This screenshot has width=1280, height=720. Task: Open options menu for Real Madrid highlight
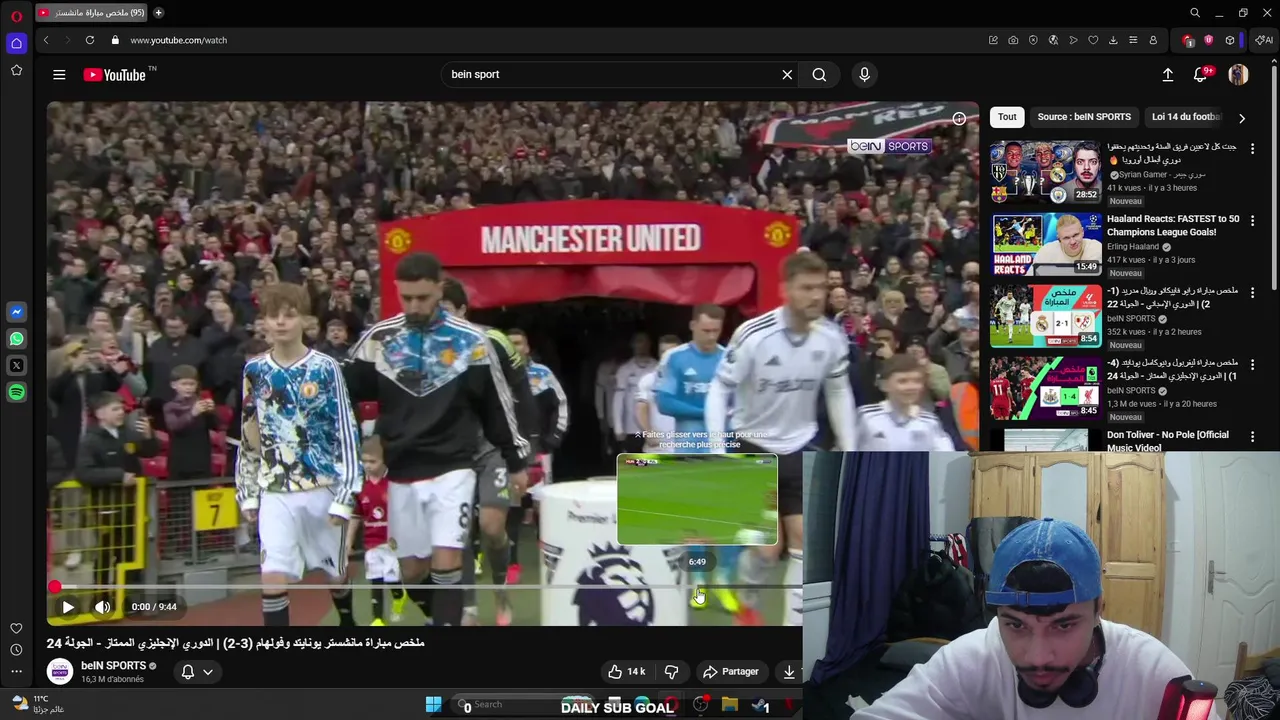tap(1252, 292)
